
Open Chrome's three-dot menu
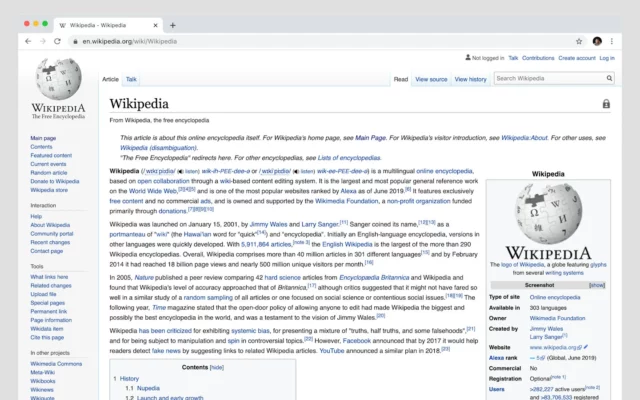pos(612,41)
